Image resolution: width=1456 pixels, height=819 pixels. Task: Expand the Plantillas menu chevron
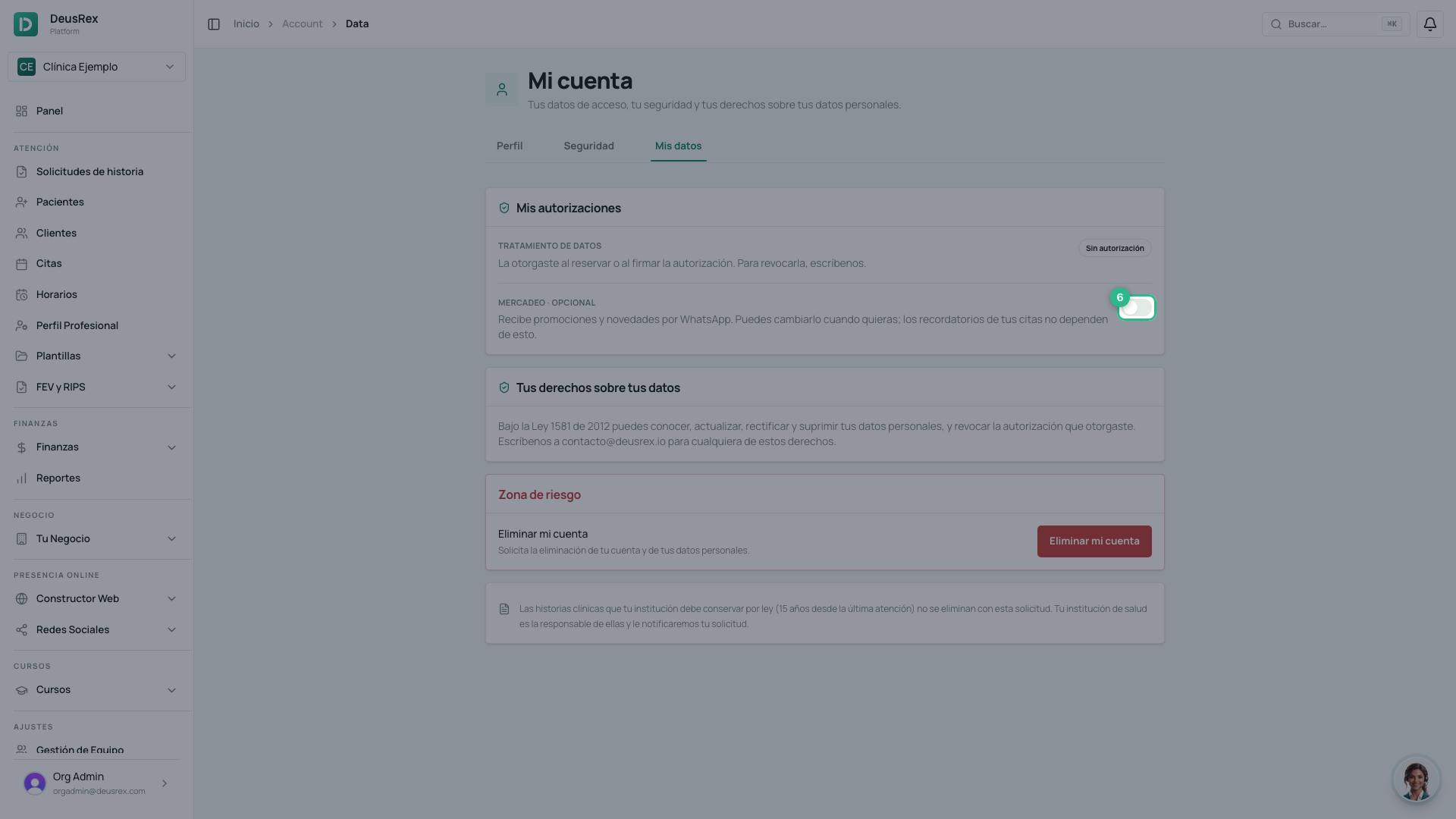(x=171, y=356)
